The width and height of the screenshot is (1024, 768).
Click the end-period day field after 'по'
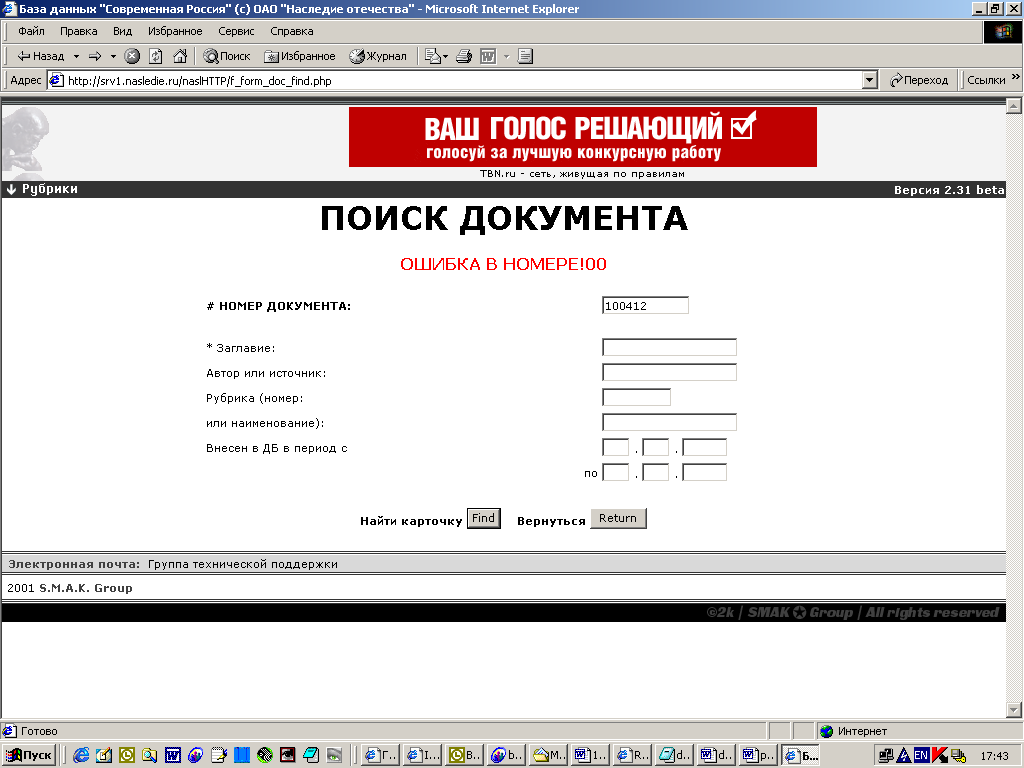[x=615, y=472]
